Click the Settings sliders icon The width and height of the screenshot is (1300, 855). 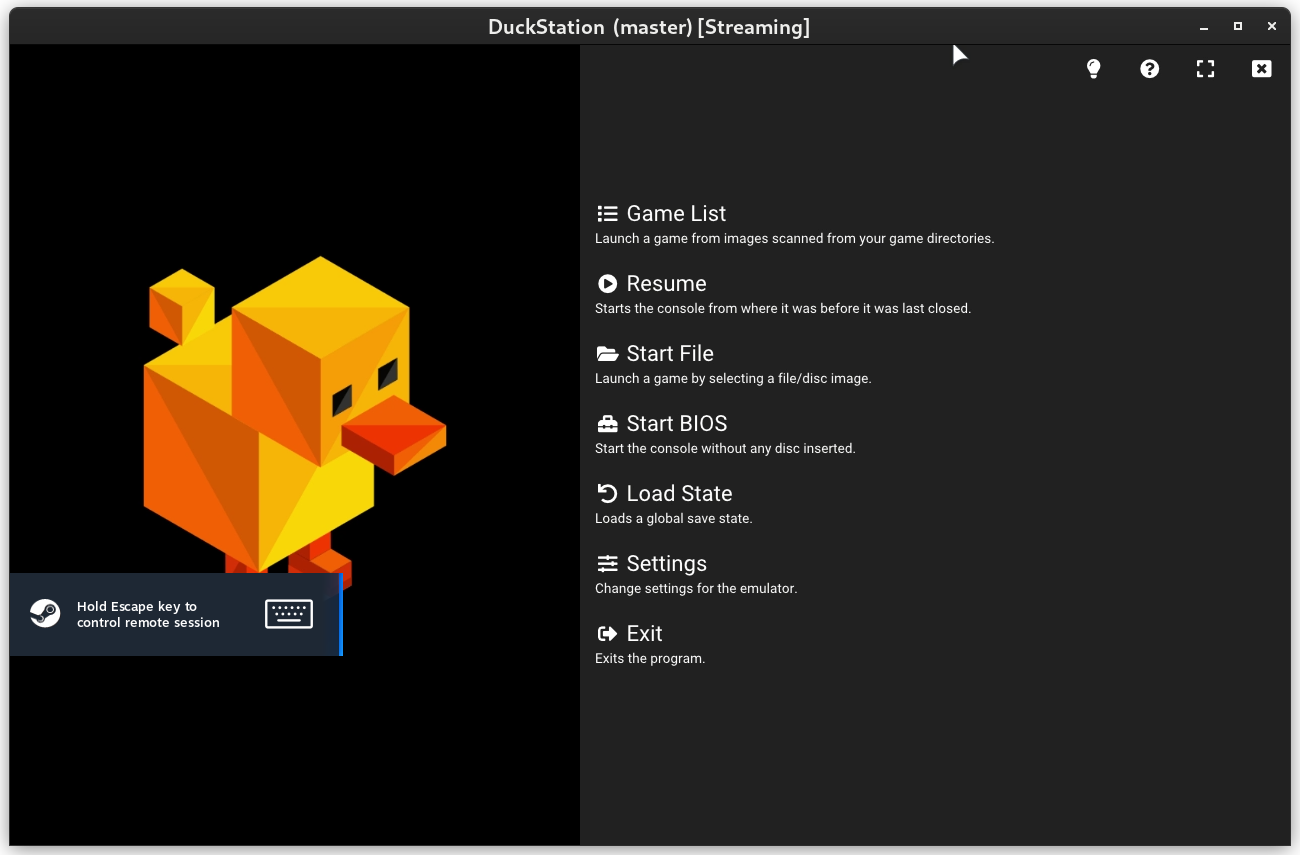[x=607, y=563]
